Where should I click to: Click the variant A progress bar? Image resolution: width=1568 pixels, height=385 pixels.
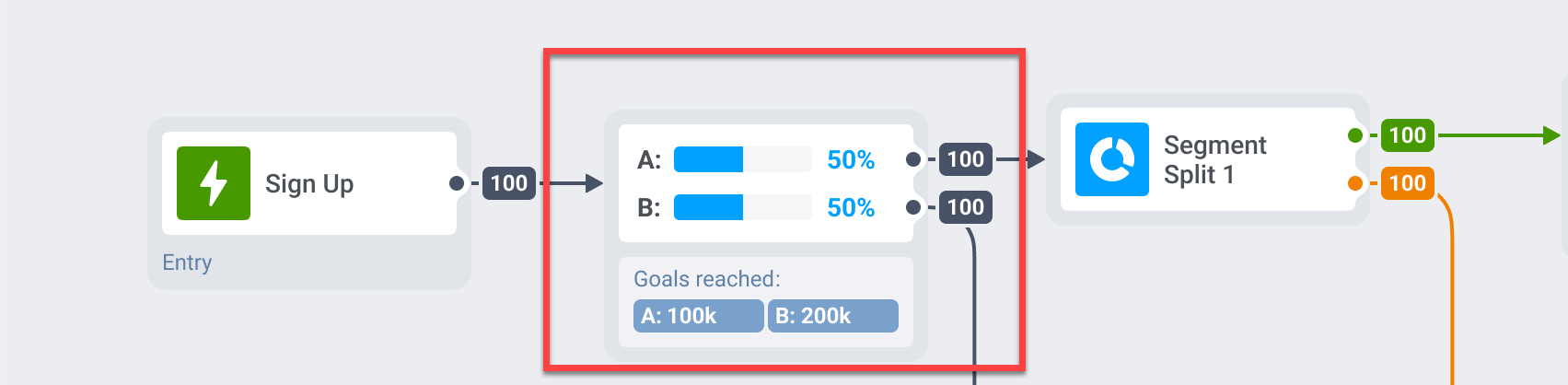click(742, 159)
